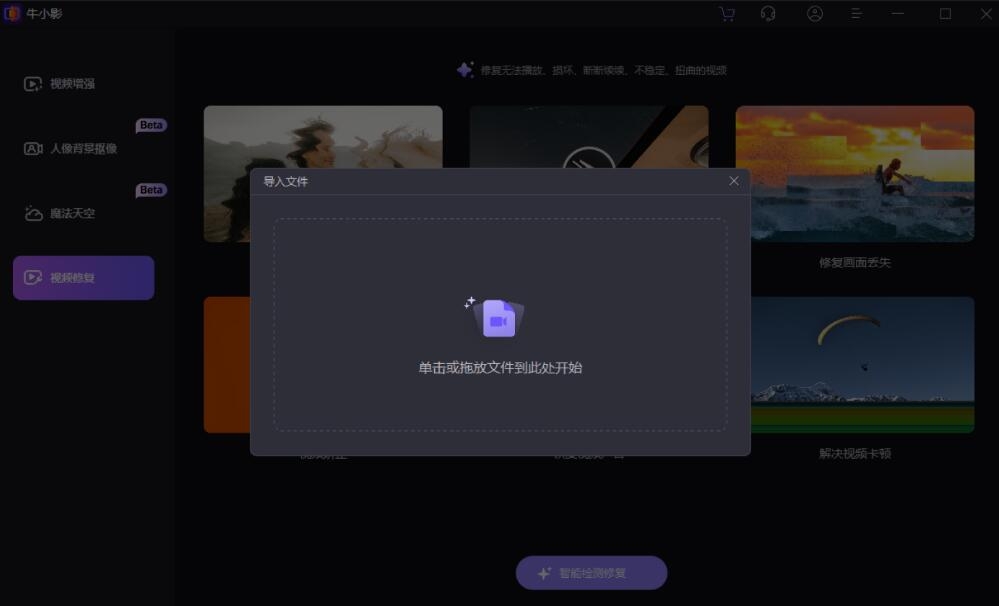Click the sparkle icon in the repair banner
This screenshot has width=999, height=606.
click(x=463, y=68)
